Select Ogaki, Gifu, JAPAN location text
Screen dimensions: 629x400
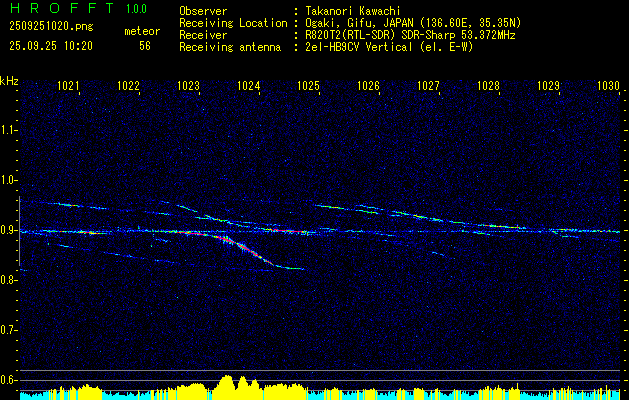(412, 23)
